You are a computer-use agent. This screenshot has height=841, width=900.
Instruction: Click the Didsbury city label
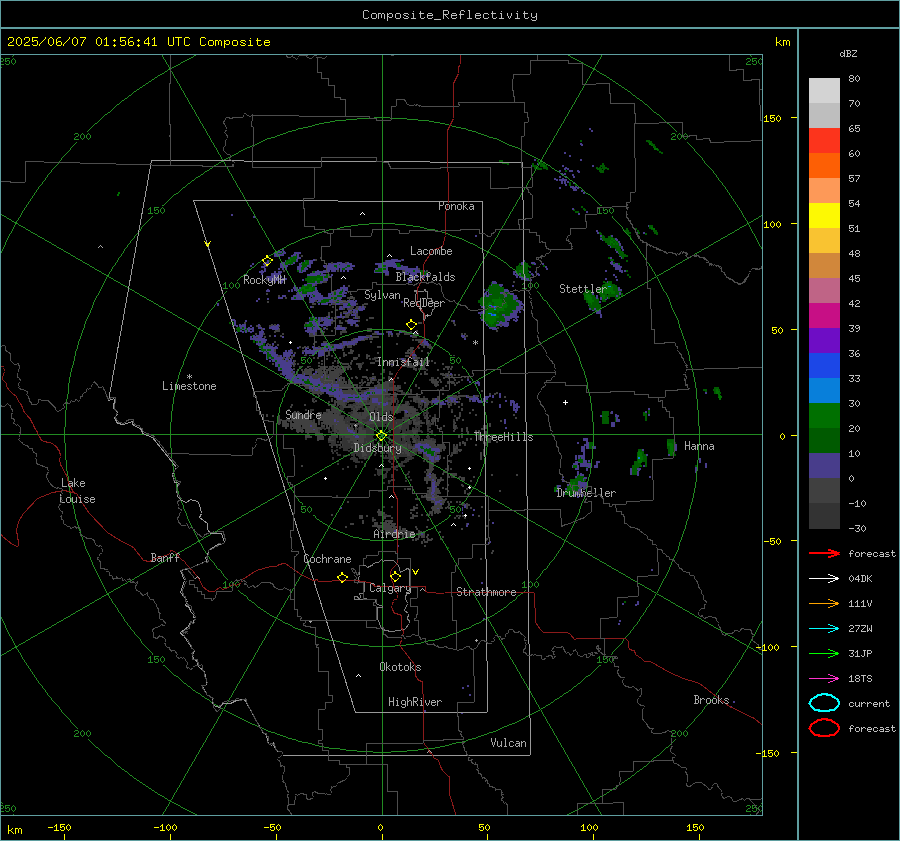pyautogui.click(x=377, y=448)
